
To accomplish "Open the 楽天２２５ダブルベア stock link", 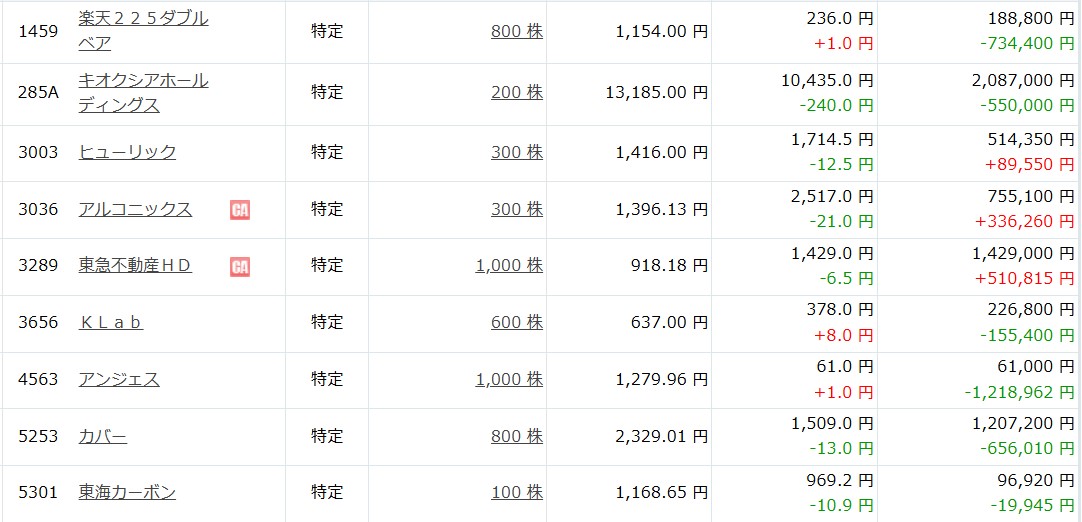I will (x=143, y=19).
